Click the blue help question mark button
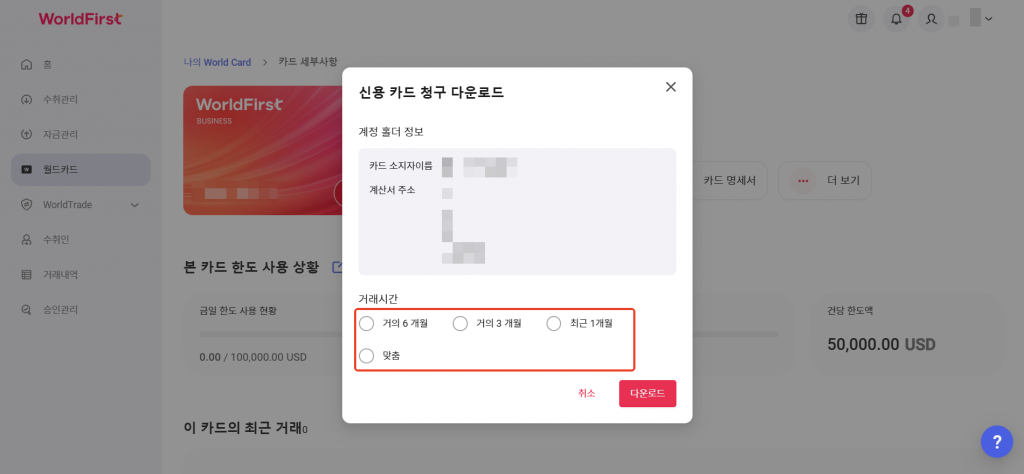Image resolution: width=1024 pixels, height=474 pixels. 997,442
